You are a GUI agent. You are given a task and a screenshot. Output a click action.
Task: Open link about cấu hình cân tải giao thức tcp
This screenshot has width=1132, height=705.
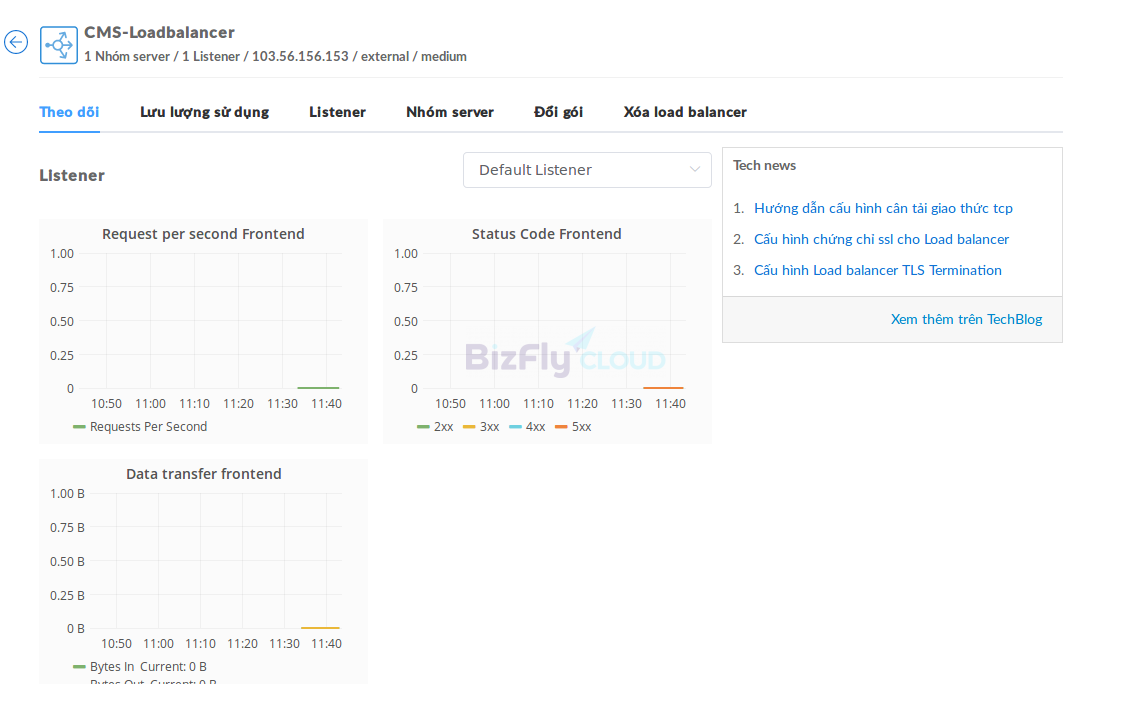tap(883, 208)
